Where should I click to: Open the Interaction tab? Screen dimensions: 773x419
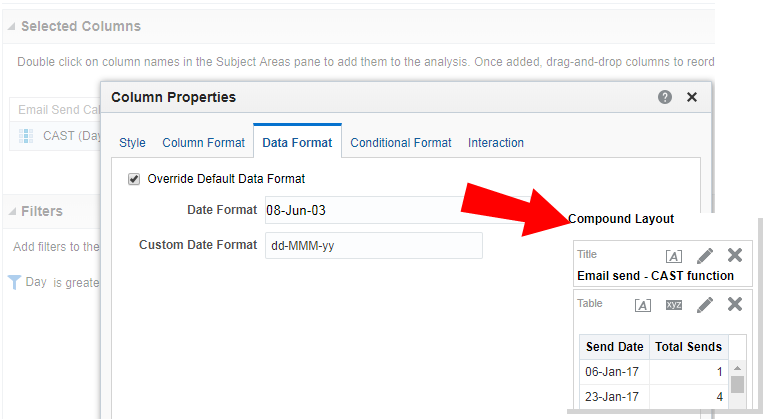pyautogui.click(x=496, y=143)
